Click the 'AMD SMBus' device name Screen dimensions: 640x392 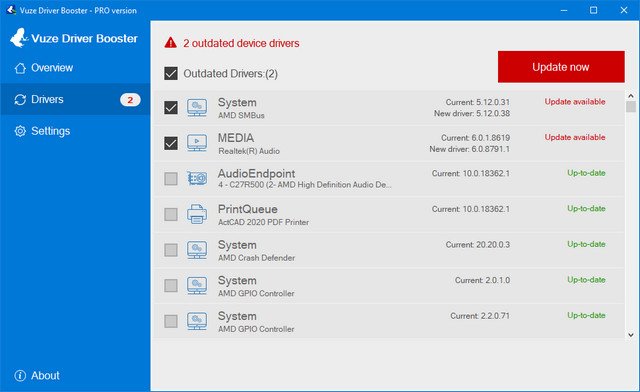tap(241, 116)
